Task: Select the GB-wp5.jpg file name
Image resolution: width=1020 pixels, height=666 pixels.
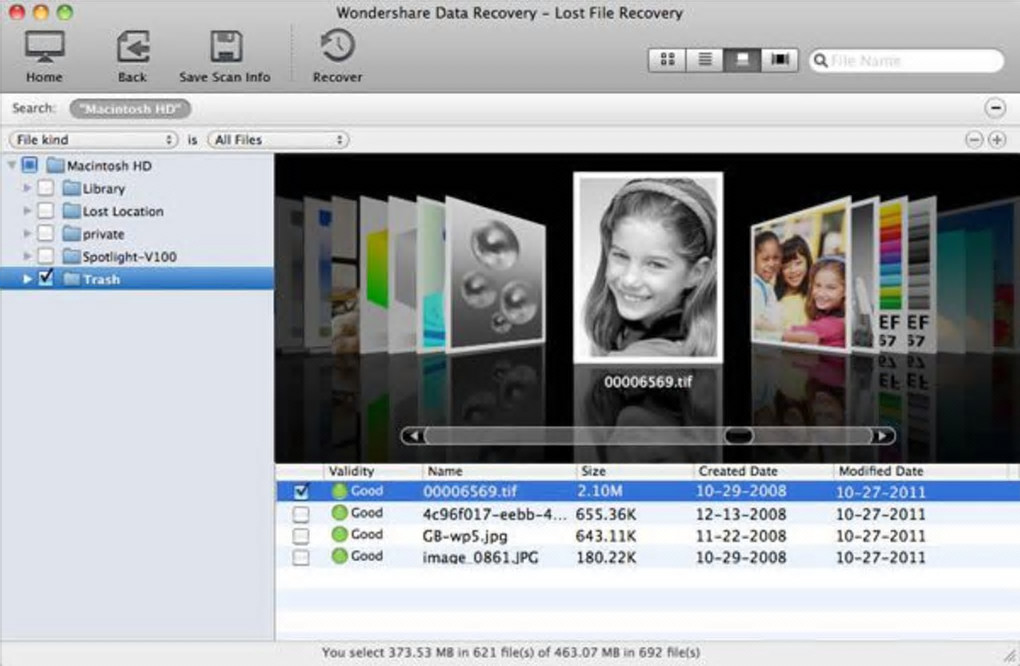Action: pyautogui.click(x=464, y=536)
